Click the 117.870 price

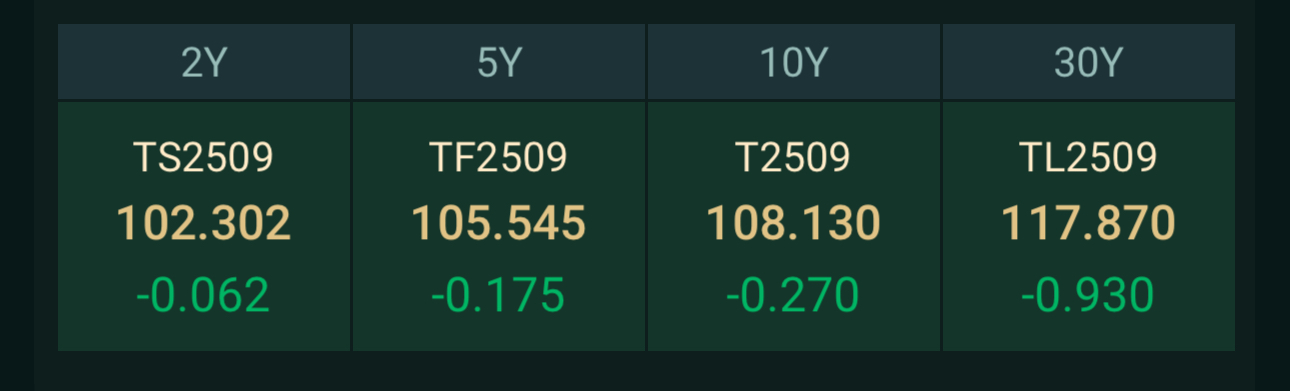1089,224
